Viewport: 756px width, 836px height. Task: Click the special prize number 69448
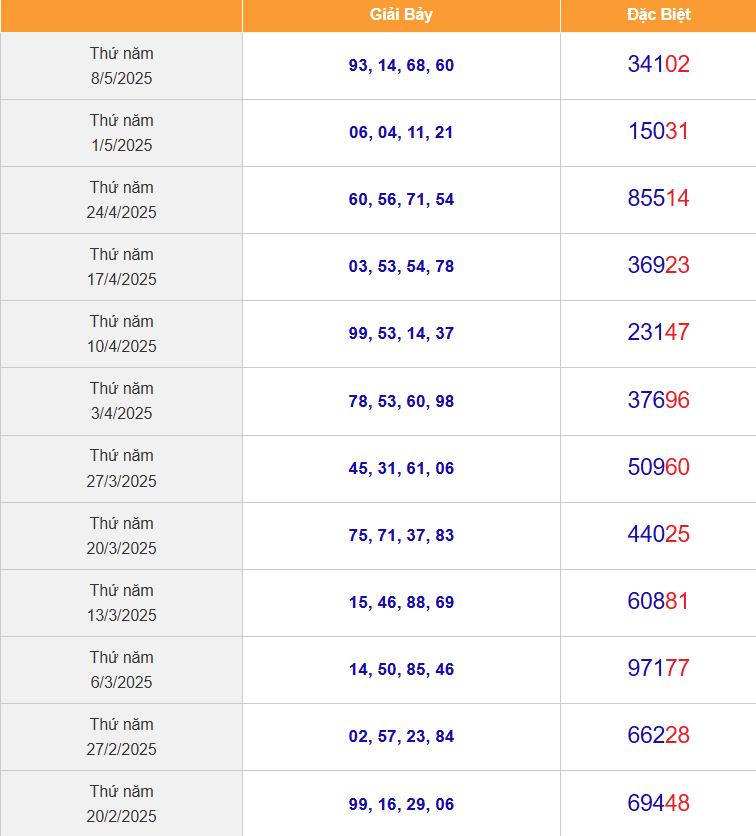658,803
